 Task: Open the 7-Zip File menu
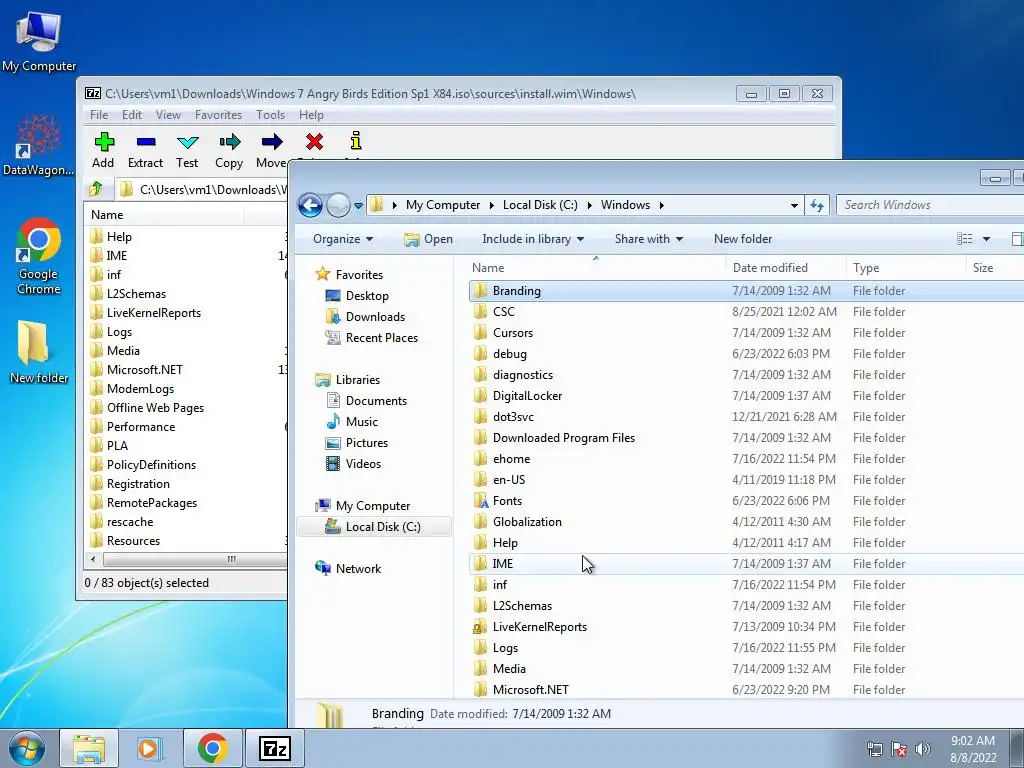[99, 115]
